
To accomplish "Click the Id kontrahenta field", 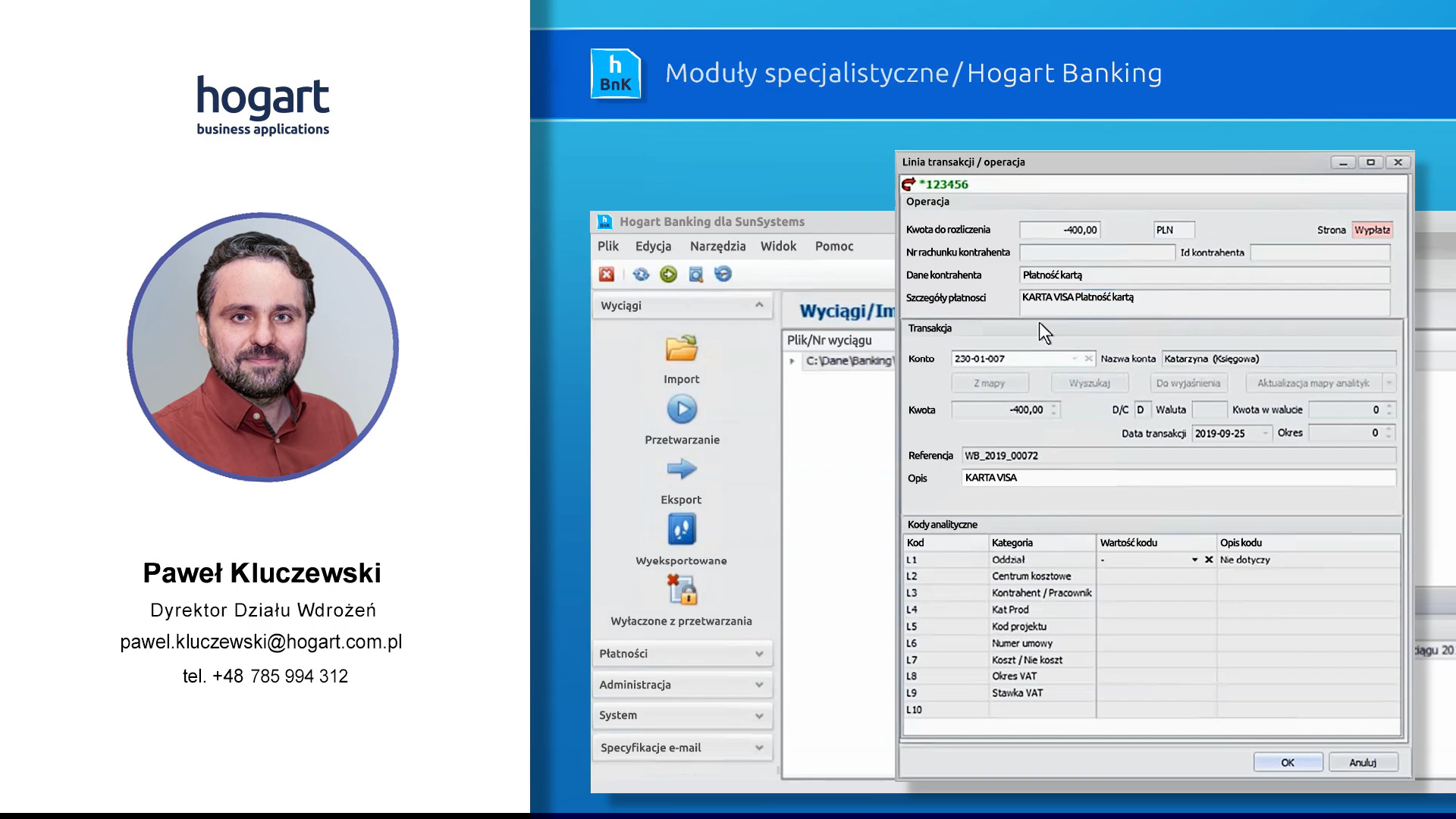I will pos(1319,253).
